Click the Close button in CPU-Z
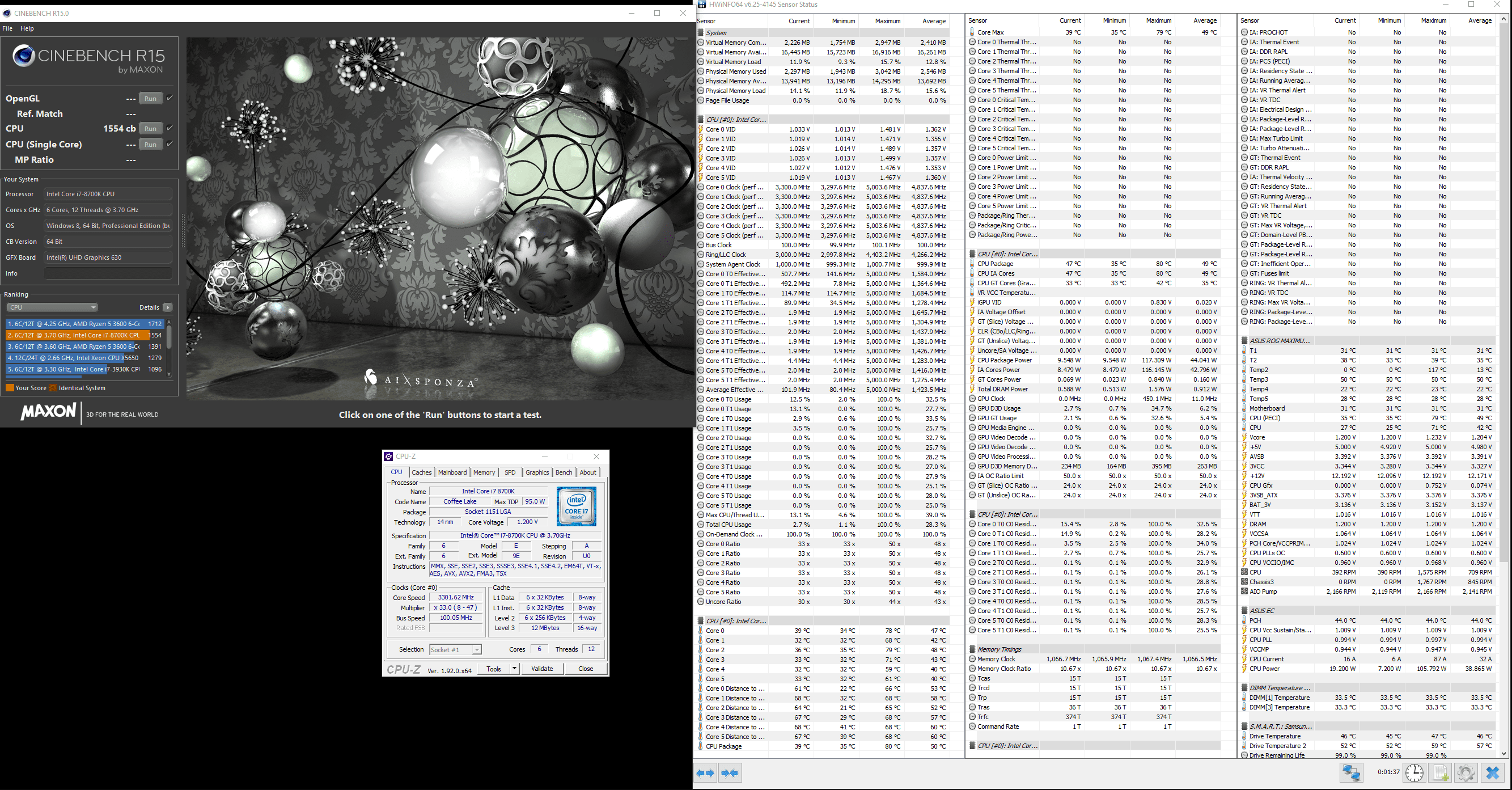This screenshot has height=790, width=1512. (585, 669)
